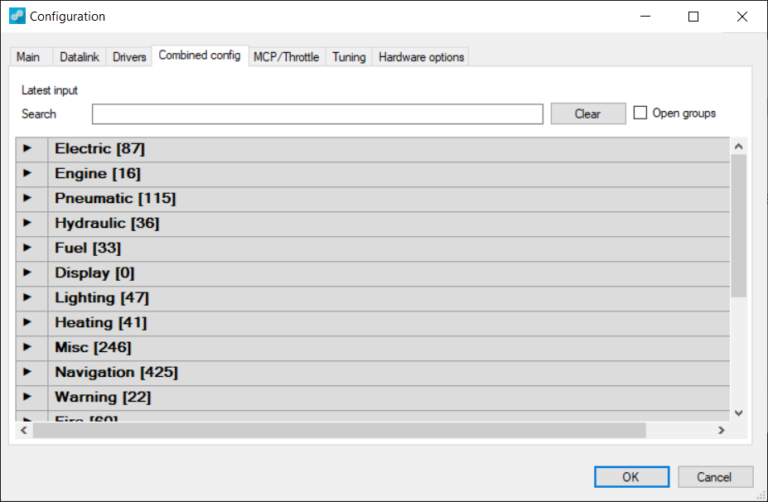768x502 pixels.
Task: Select the MCP/Throttle tab
Action: point(286,57)
